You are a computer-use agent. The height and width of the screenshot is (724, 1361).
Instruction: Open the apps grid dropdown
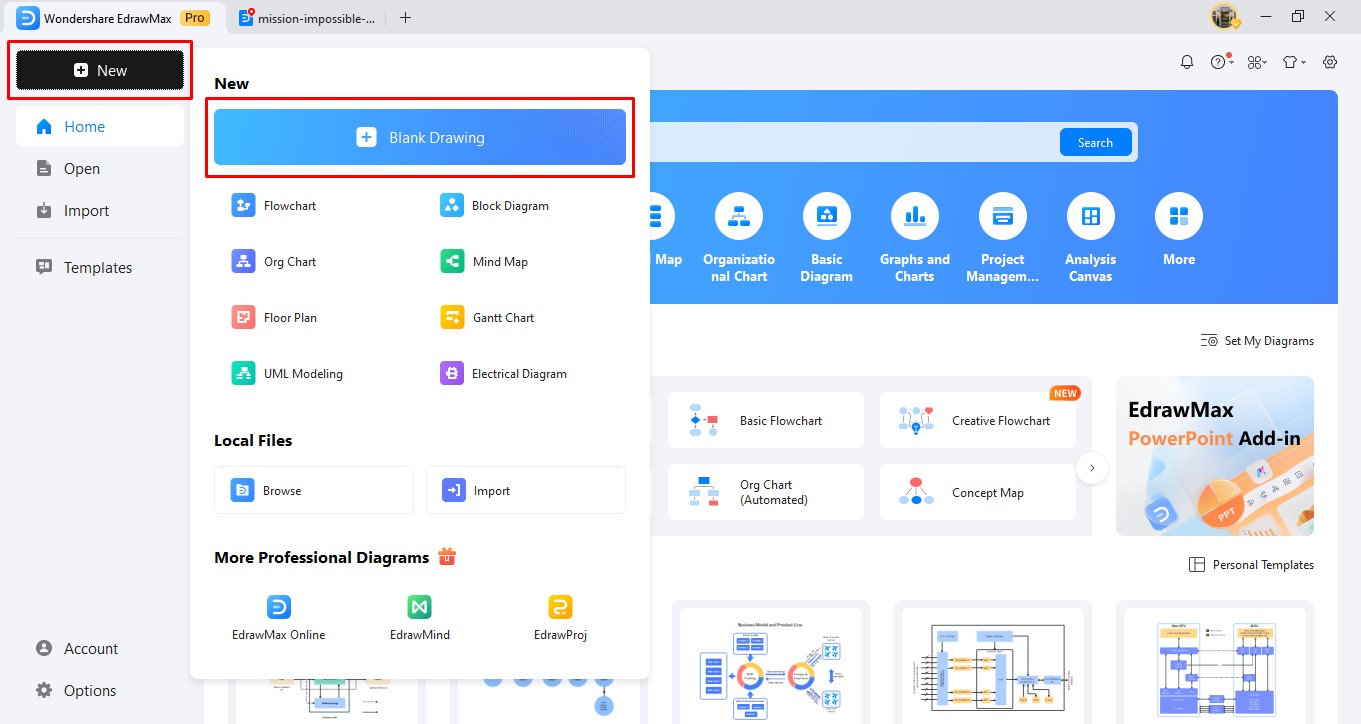[x=1257, y=62]
